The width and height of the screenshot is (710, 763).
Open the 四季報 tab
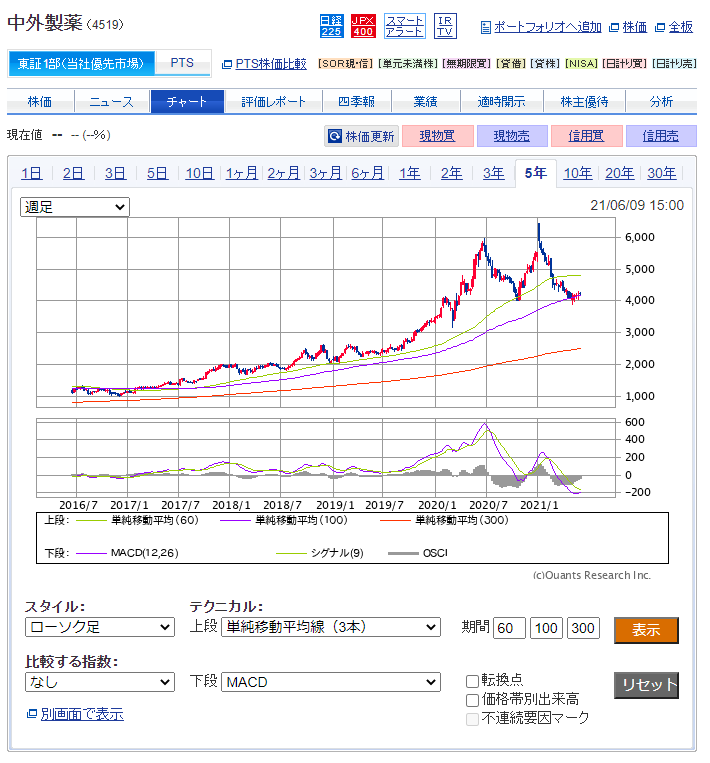click(357, 101)
